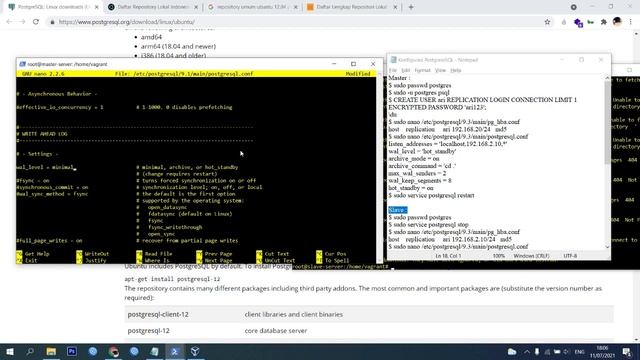
Task: Click '$ sudo service postgresql restart' in Notepad
Action: pyautogui.click(x=431, y=196)
